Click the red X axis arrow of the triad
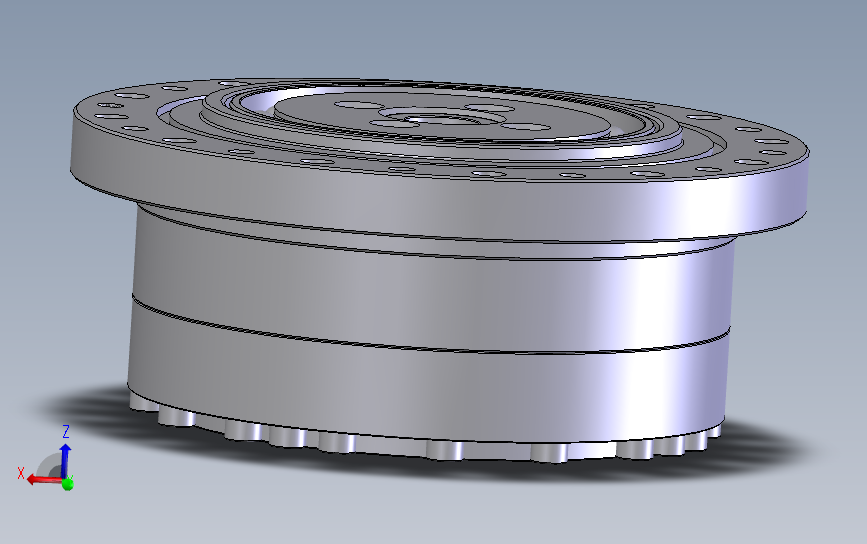The width and height of the screenshot is (867, 544). tap(44, 479)
